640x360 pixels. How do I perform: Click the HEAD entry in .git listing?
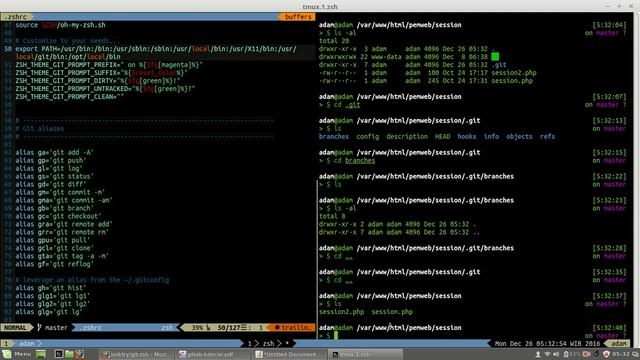(x=442, y=137)
